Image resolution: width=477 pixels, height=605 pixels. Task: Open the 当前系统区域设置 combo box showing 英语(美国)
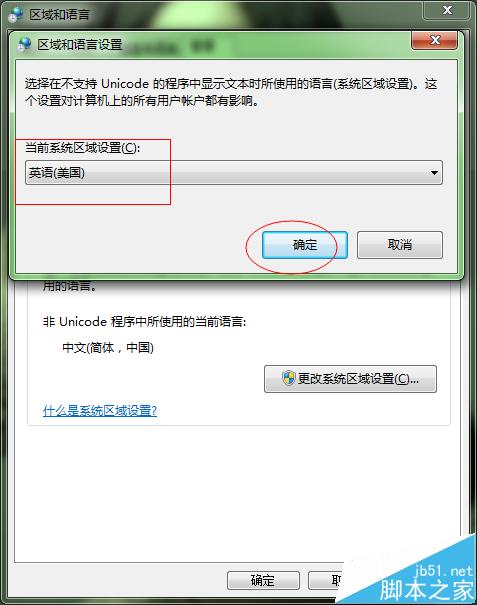(233, 172)
